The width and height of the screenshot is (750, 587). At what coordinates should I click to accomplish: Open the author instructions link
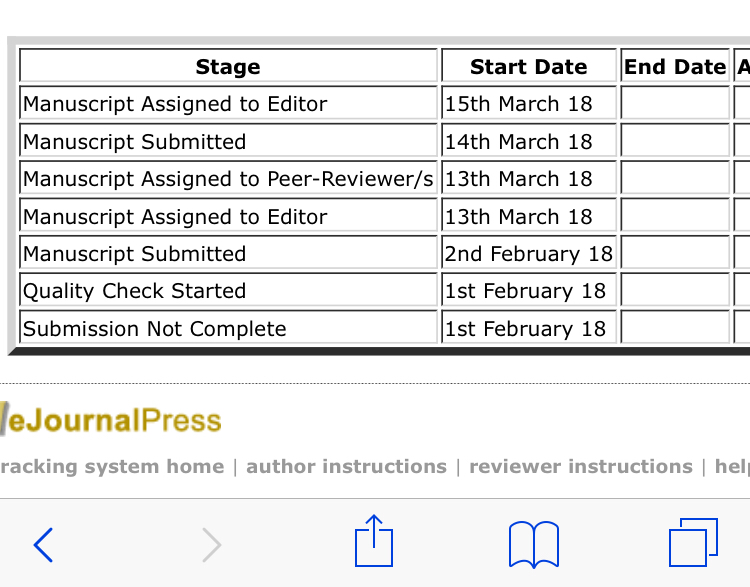tap(346, 467)
